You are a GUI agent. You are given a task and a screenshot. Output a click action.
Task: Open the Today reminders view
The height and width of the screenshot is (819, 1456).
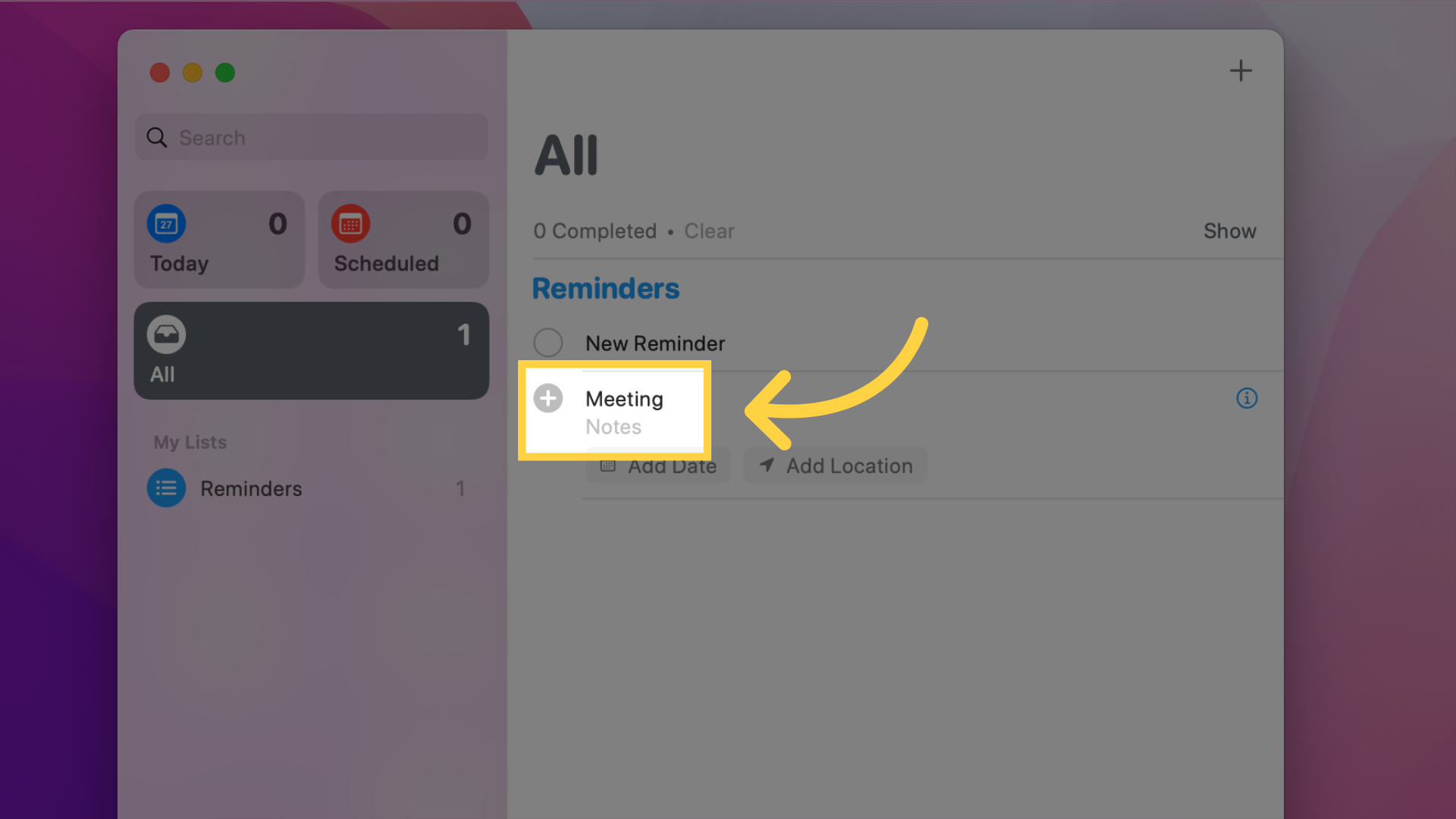(219, 239)
